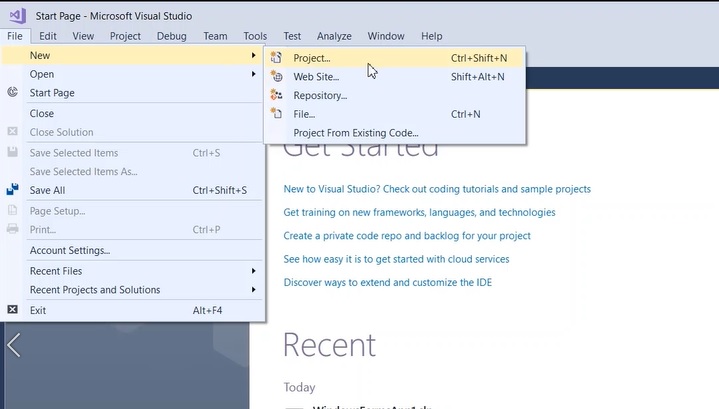
Task: Open extend and customize the IDE link
Action: [387, 282]
